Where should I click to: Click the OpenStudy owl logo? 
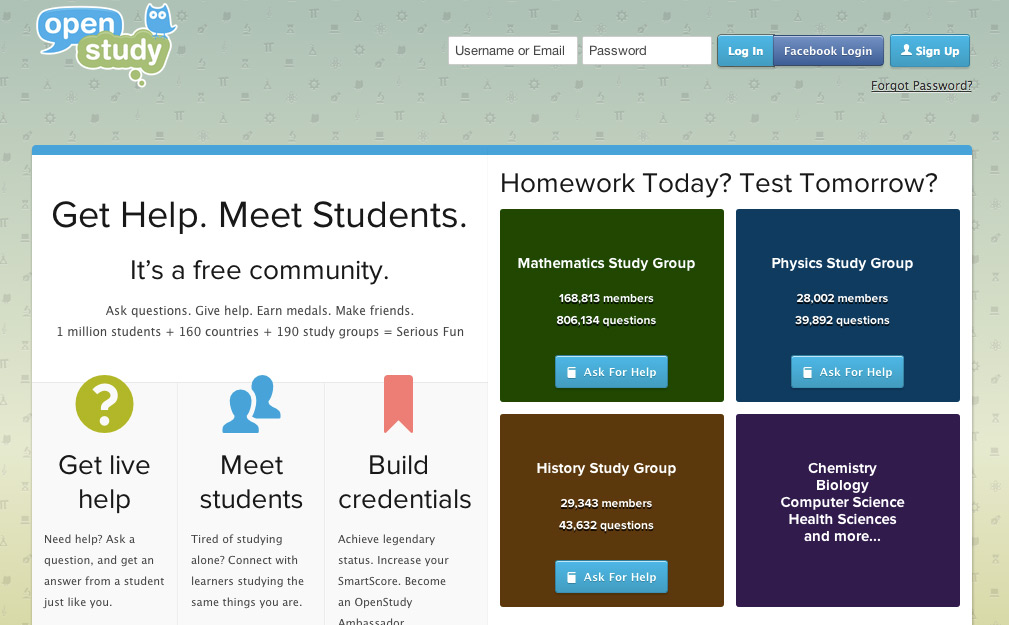point(104,42)
